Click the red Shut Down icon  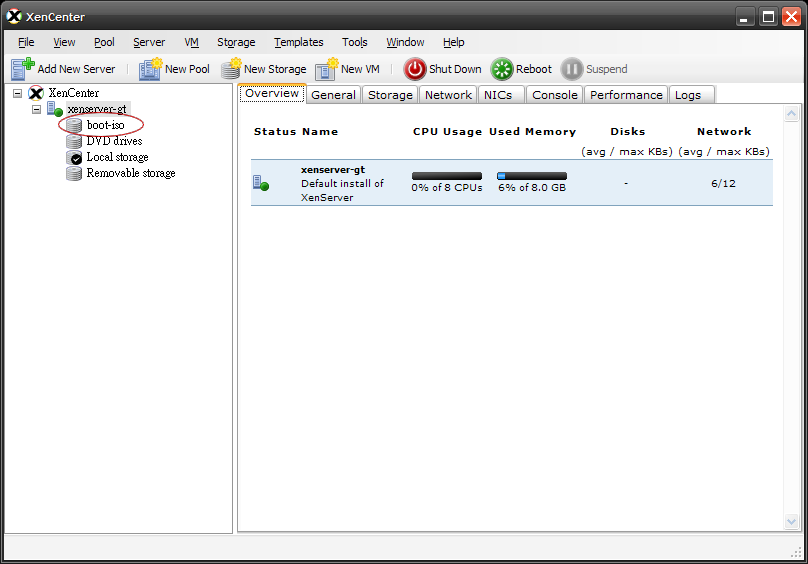415,69
